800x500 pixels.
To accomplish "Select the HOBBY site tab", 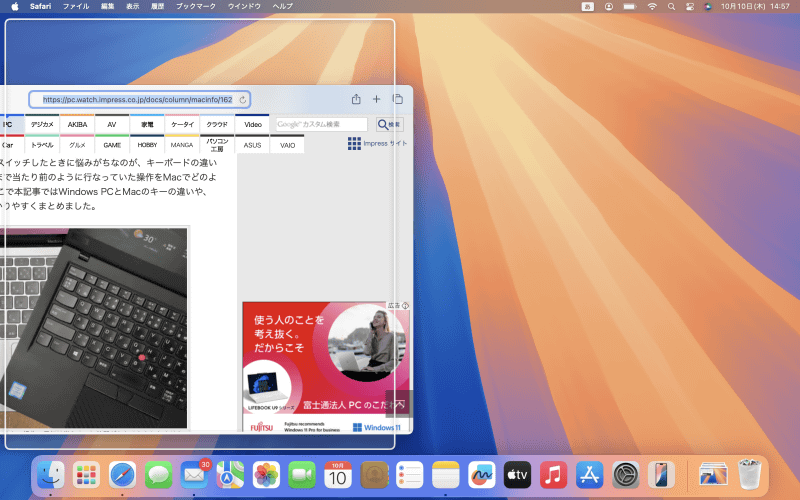I will point(147,144).
